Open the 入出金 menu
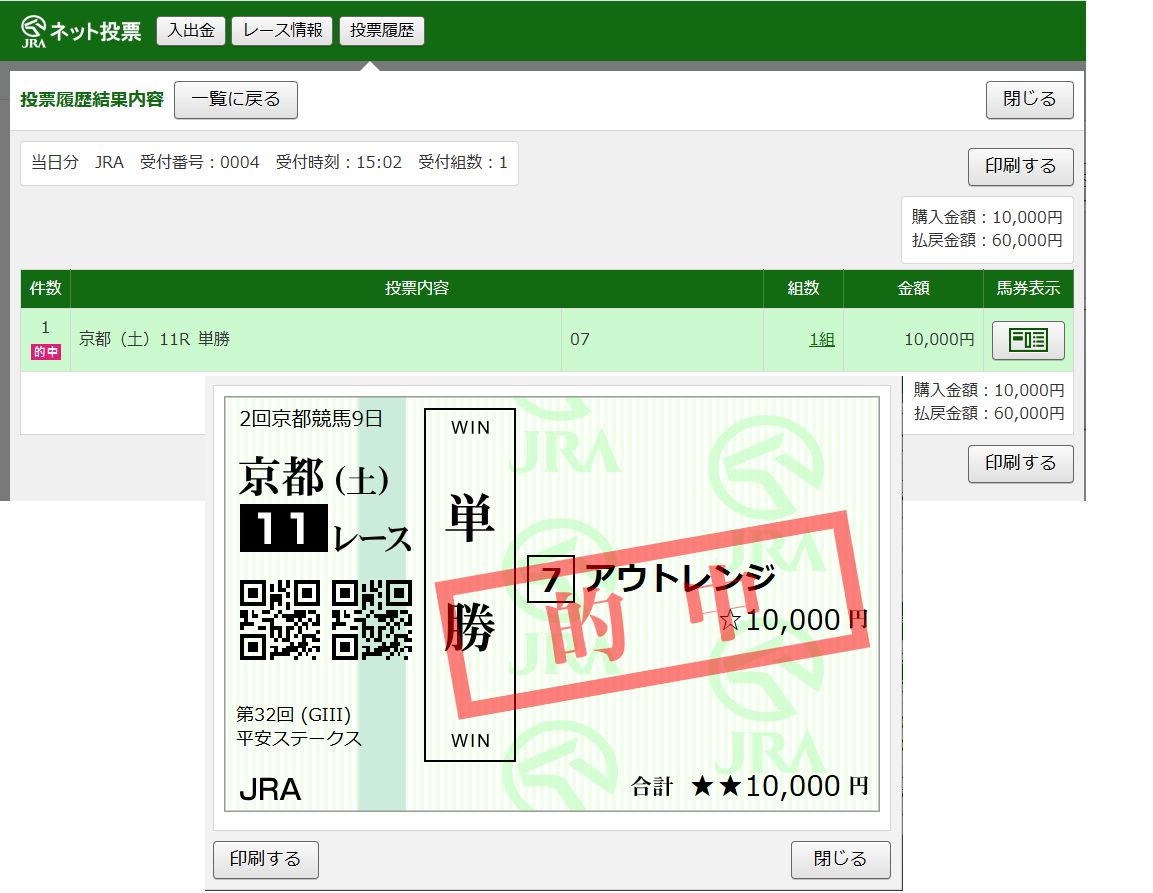The height and width of the screenshot is (893, 1153). click(x=191, y=31)
